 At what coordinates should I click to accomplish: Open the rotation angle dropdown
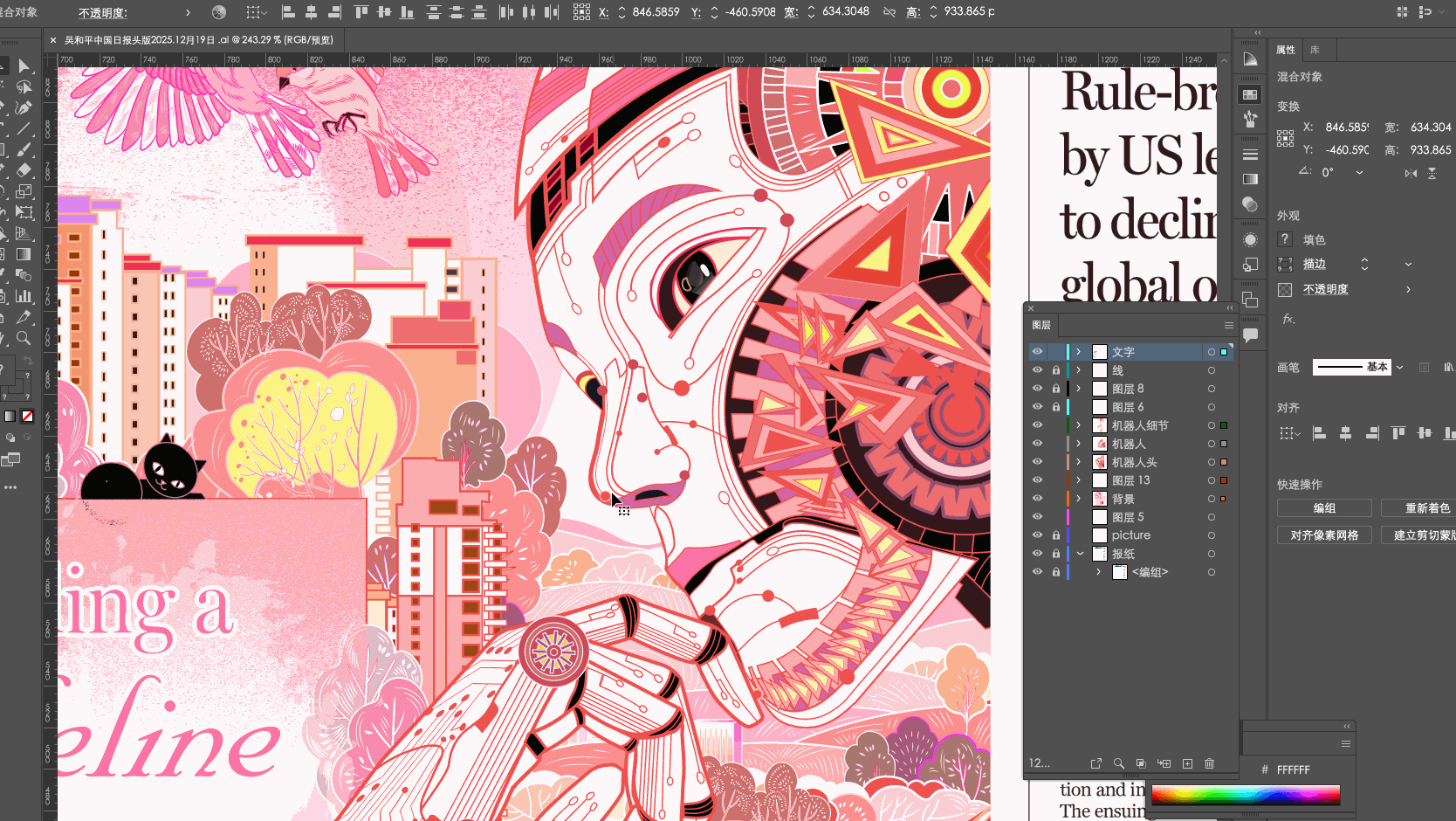(x=1359, y=173)
